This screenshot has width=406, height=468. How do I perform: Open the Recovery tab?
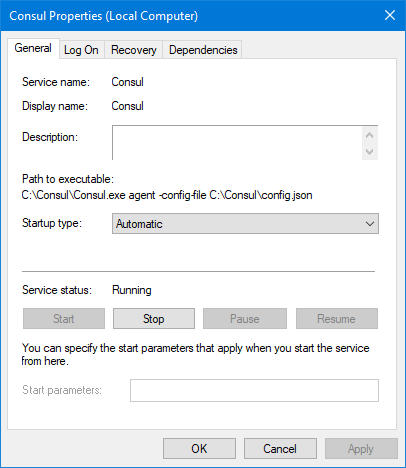(x=134, y=50)
